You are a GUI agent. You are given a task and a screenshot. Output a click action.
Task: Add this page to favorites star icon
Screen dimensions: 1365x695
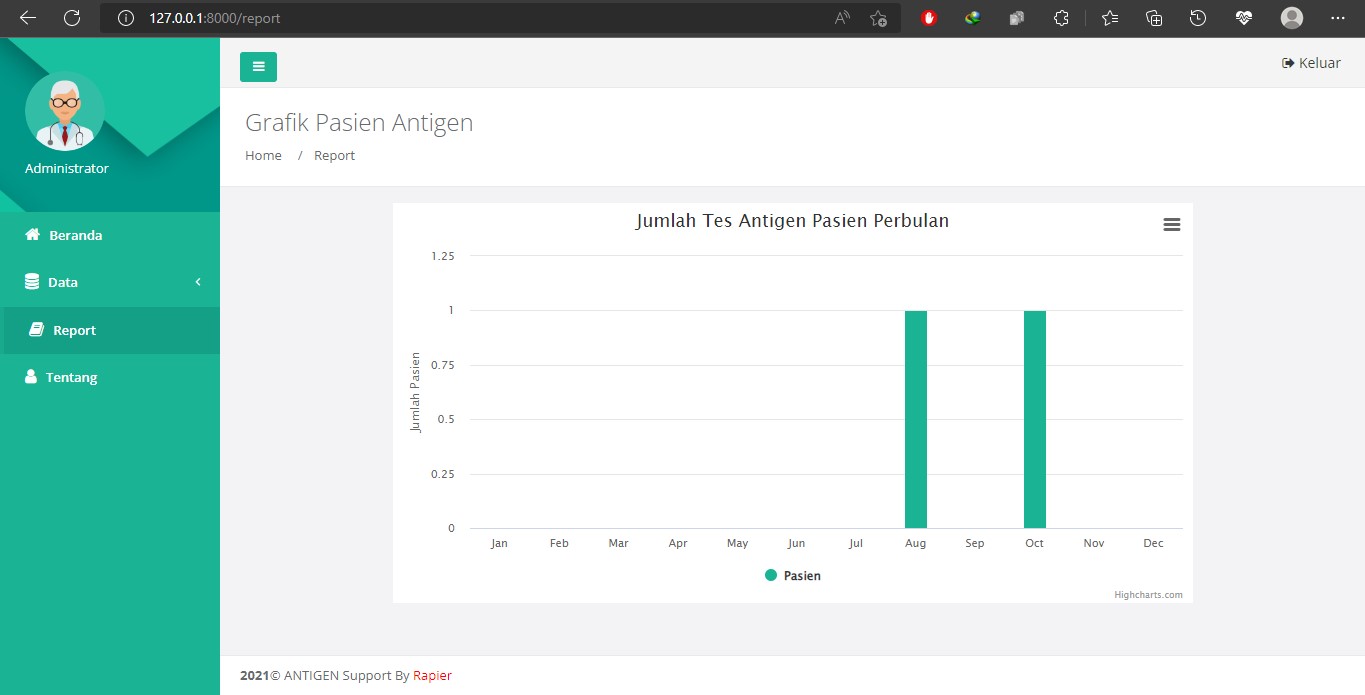pyautogui.click(x=878, y=18)
